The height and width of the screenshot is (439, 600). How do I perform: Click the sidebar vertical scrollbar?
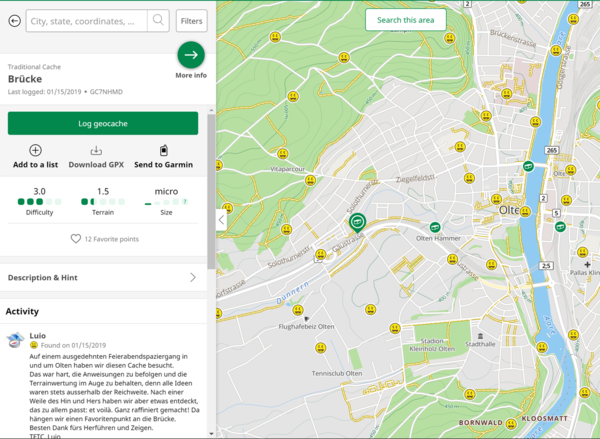[210, 190]
